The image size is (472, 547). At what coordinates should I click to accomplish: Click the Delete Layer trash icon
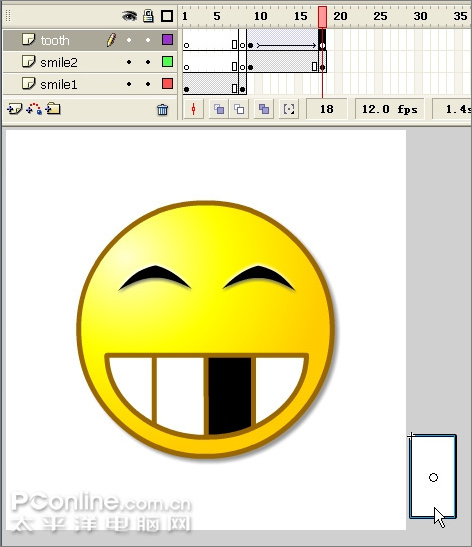coord(162,110)
